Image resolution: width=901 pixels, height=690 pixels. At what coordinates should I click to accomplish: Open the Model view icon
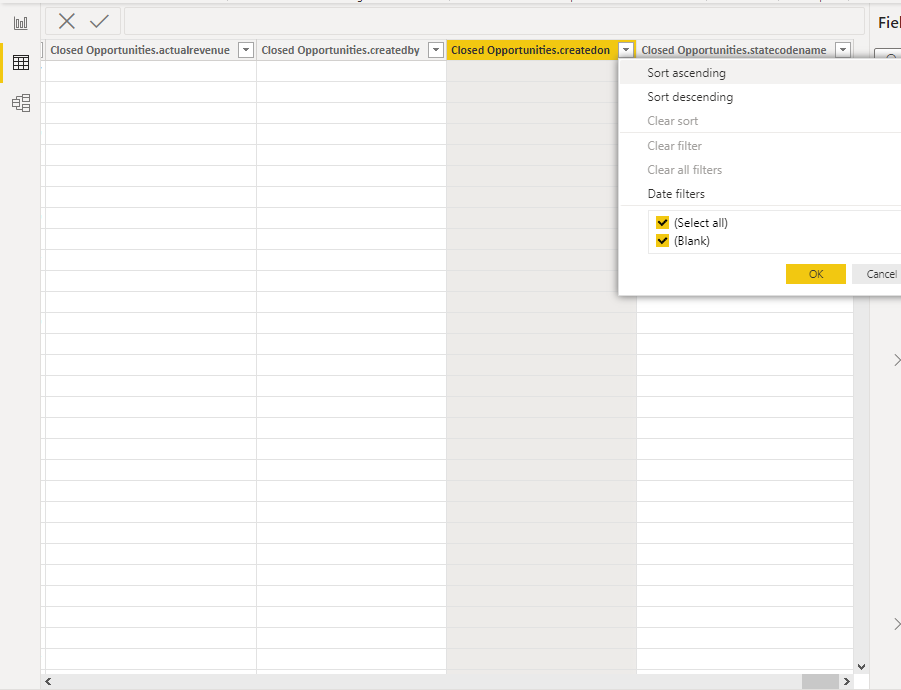click(x=21, y=103)
